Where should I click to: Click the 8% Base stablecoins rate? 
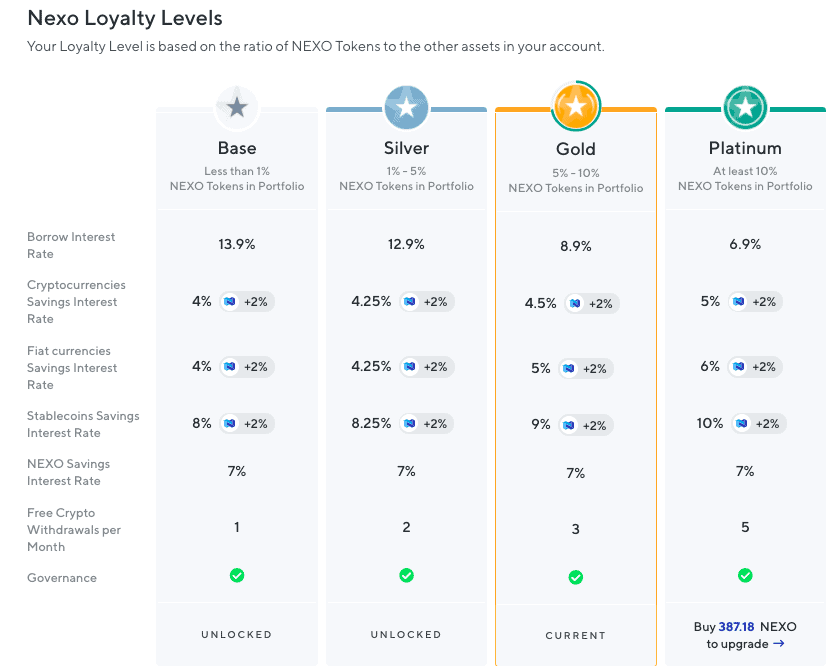(202, 423)
